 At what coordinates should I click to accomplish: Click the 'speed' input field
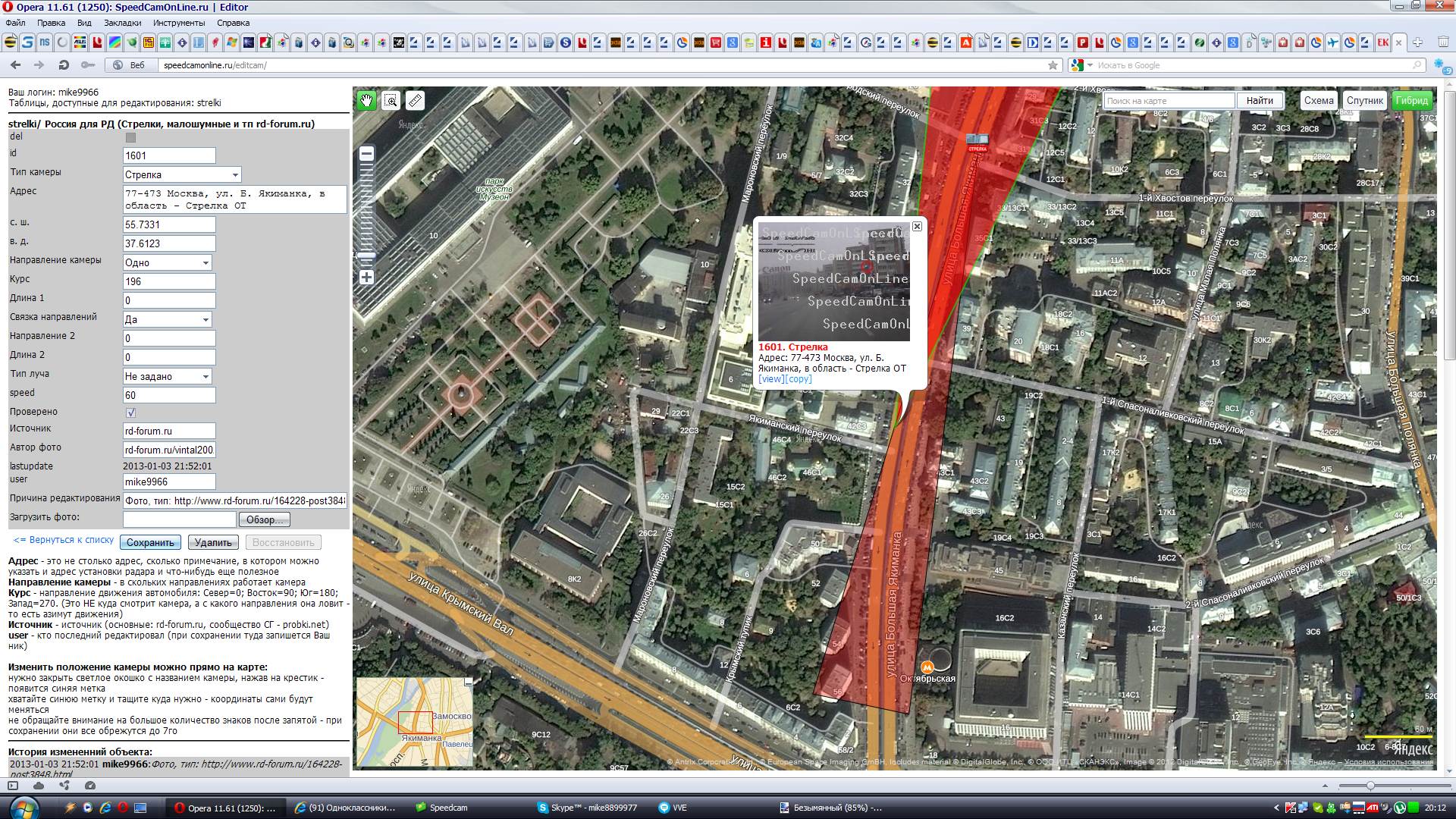[169, 395]
